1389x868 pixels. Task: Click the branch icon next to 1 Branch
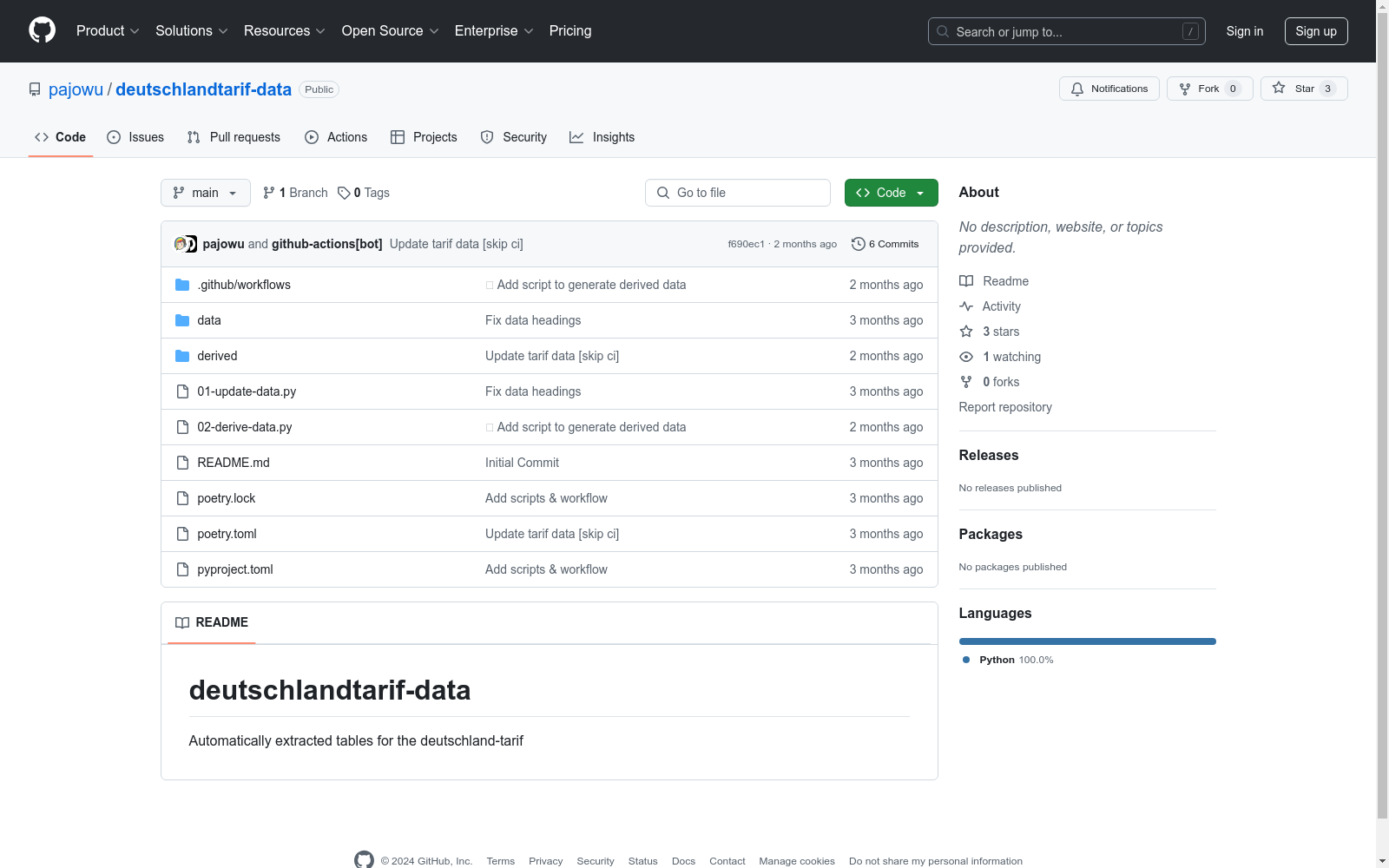(x=269, y=193)
